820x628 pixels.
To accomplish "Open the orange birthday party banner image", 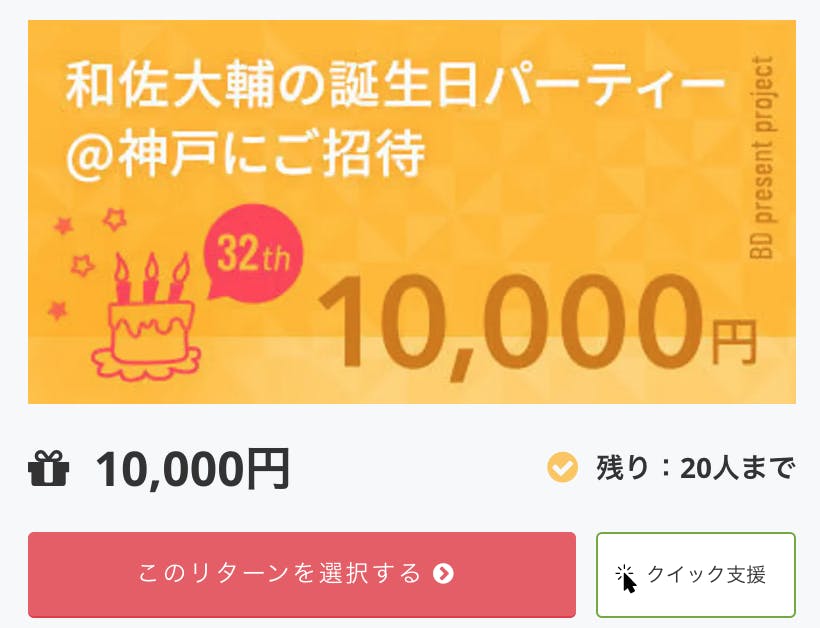I will pyautogui.click(x=412, y=212).
